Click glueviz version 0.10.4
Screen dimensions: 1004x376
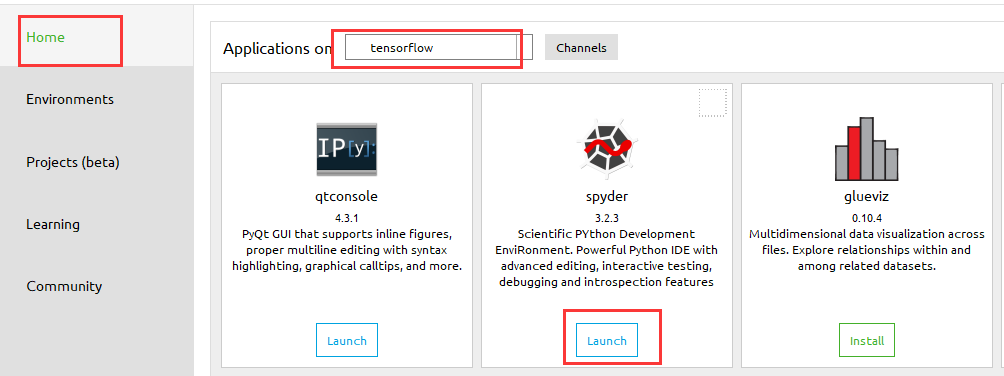866,218
